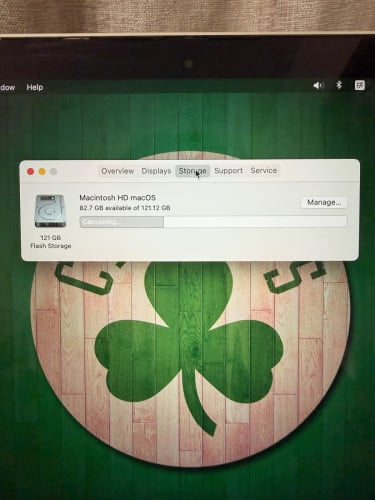Viewport: 375px width, 500px height.
Task: Switch to the Displays tab
Action: point(156,171)
